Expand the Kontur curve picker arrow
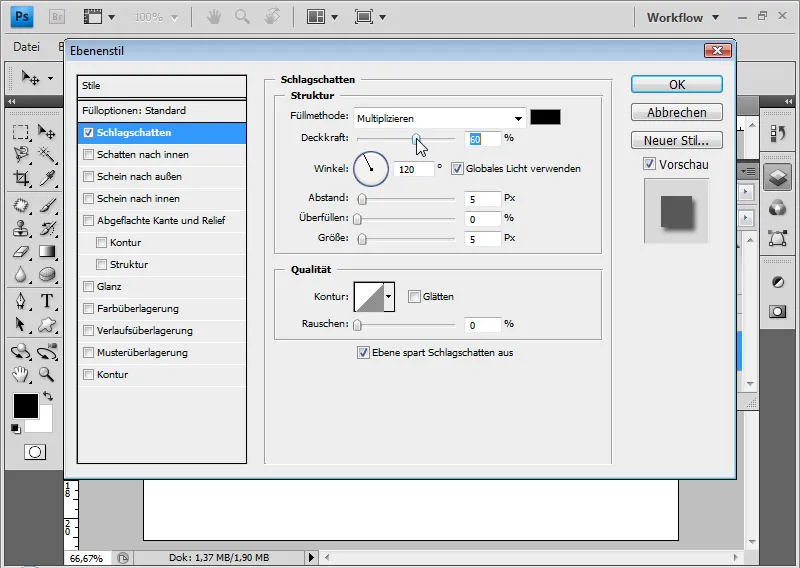Screen dimensions: 800x568 [x=389, y=296]
